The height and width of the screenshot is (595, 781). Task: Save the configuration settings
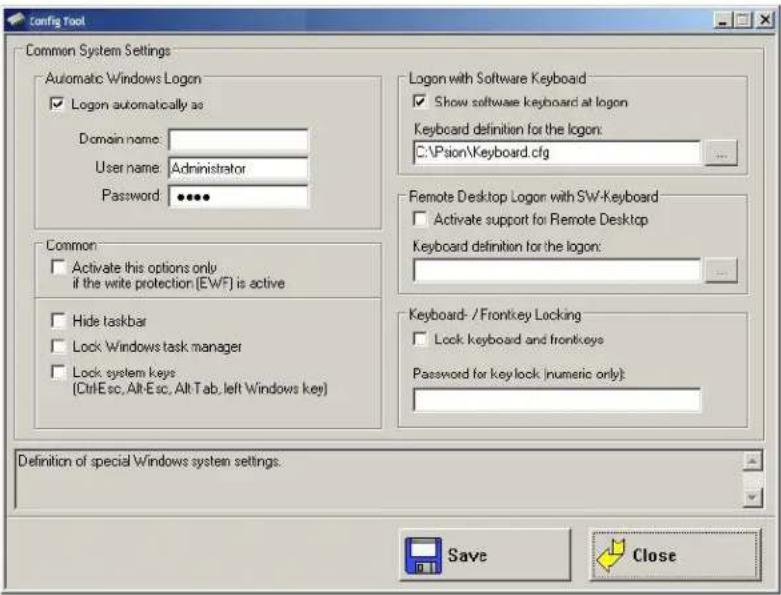pyautogui.click(x=485, y=555)
